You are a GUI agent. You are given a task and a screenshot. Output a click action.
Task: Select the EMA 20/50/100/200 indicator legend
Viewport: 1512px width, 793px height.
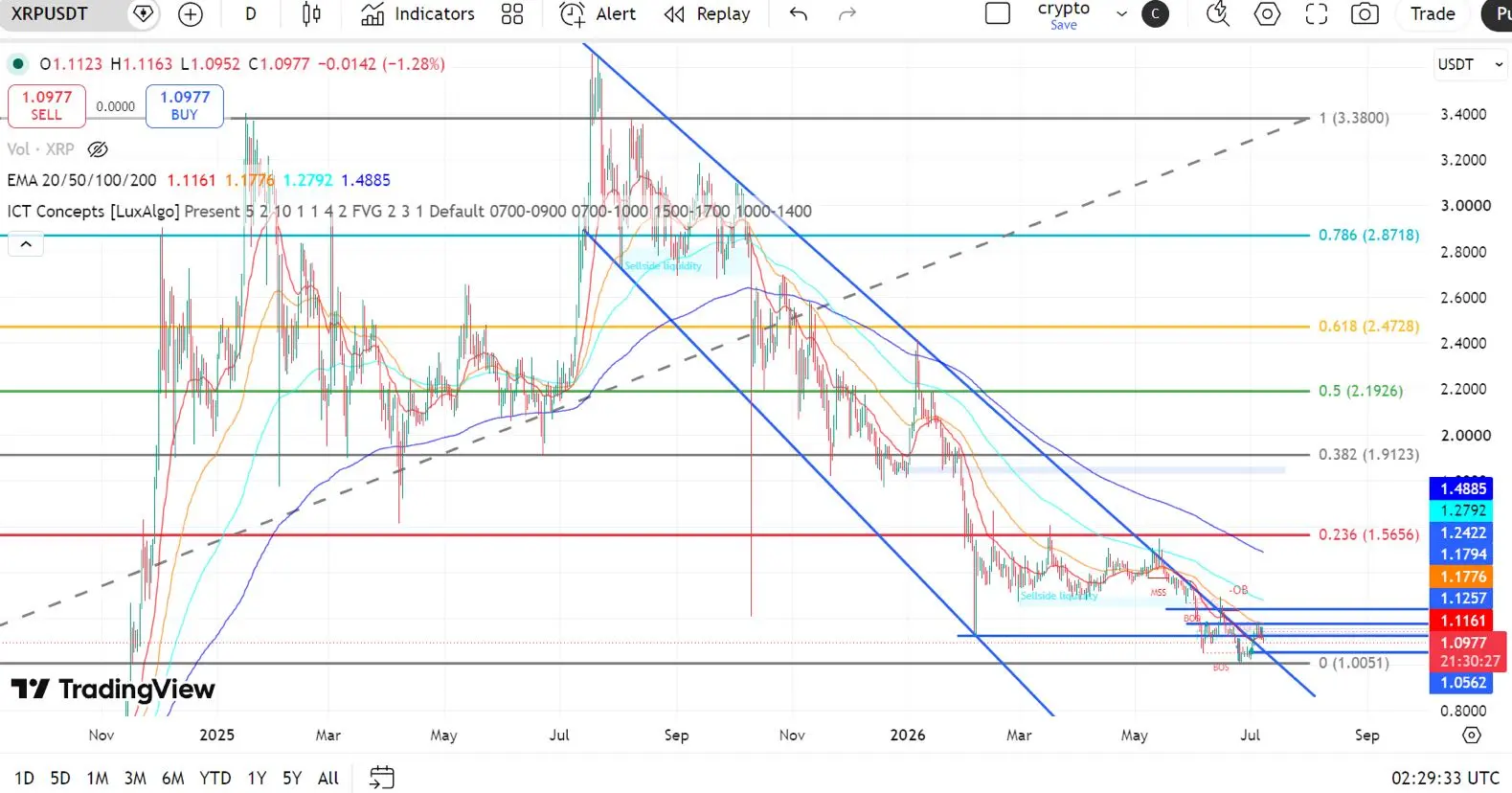tap(81, 180)
